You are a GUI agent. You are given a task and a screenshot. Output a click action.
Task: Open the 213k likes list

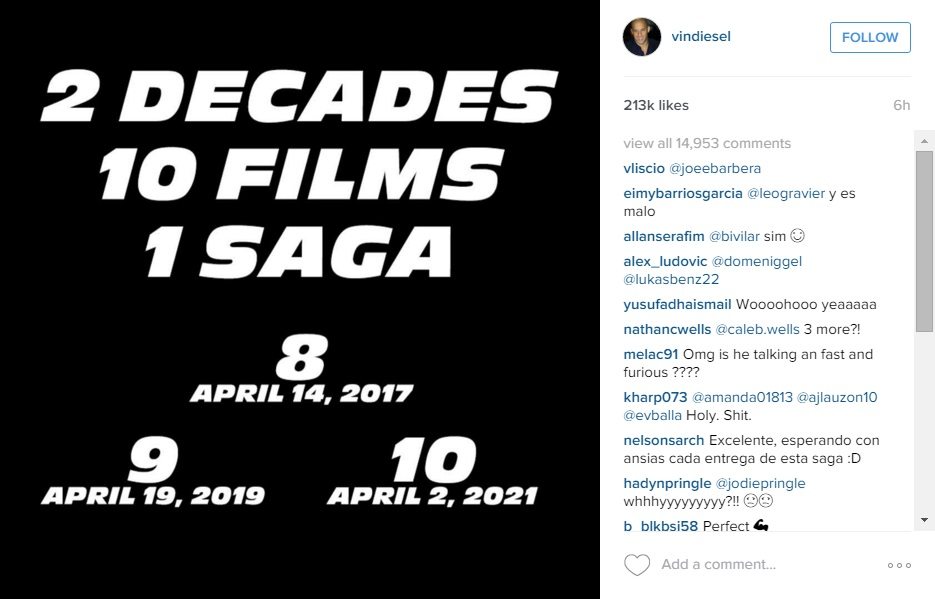point(656,105)
